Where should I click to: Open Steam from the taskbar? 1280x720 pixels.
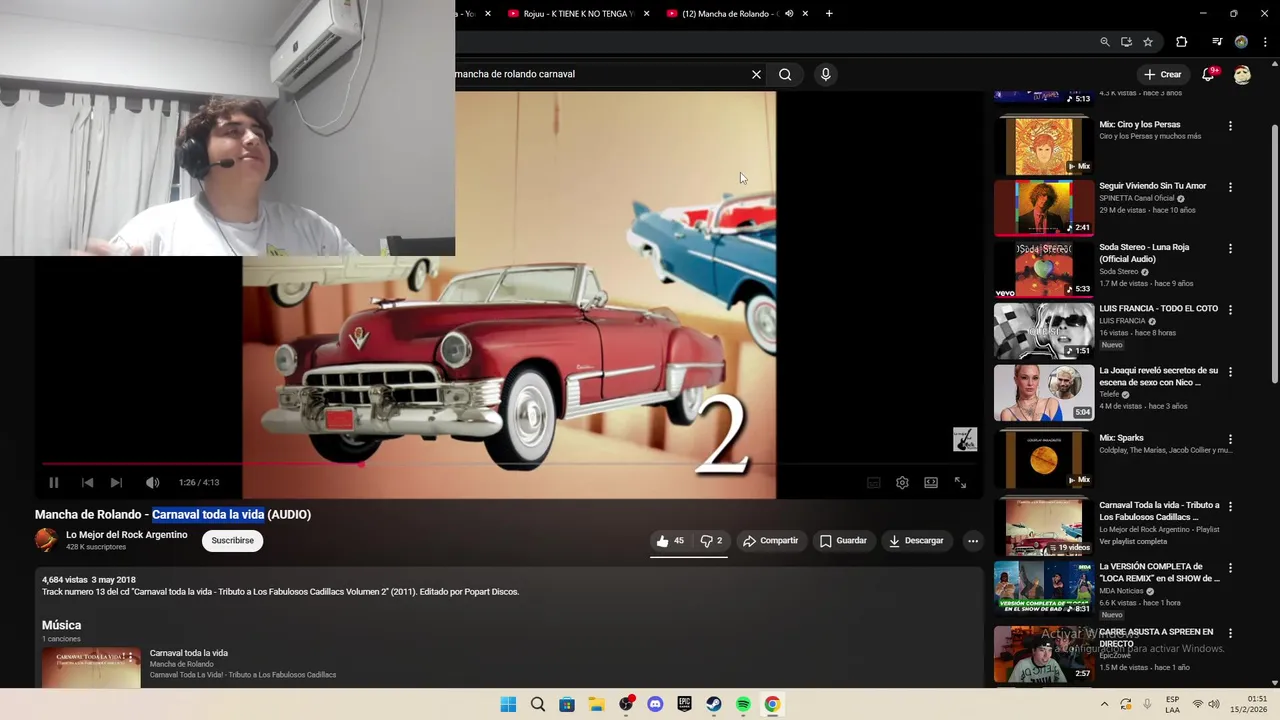pyautogui.click(x=714, y=704)
